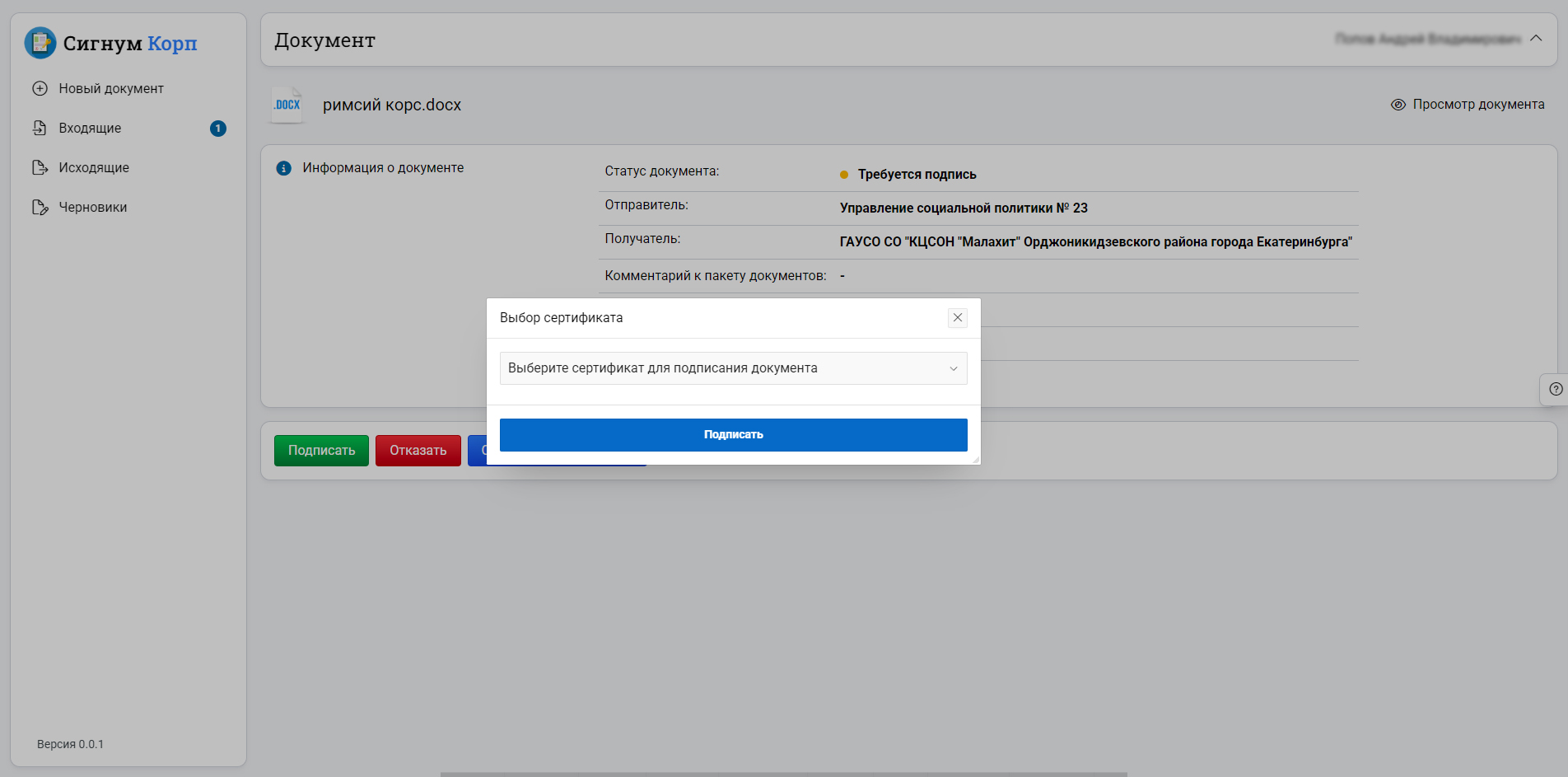Click the Входящие inbox icon
Viewport: 1568px width, 777px height.
(x=40, y=128)
